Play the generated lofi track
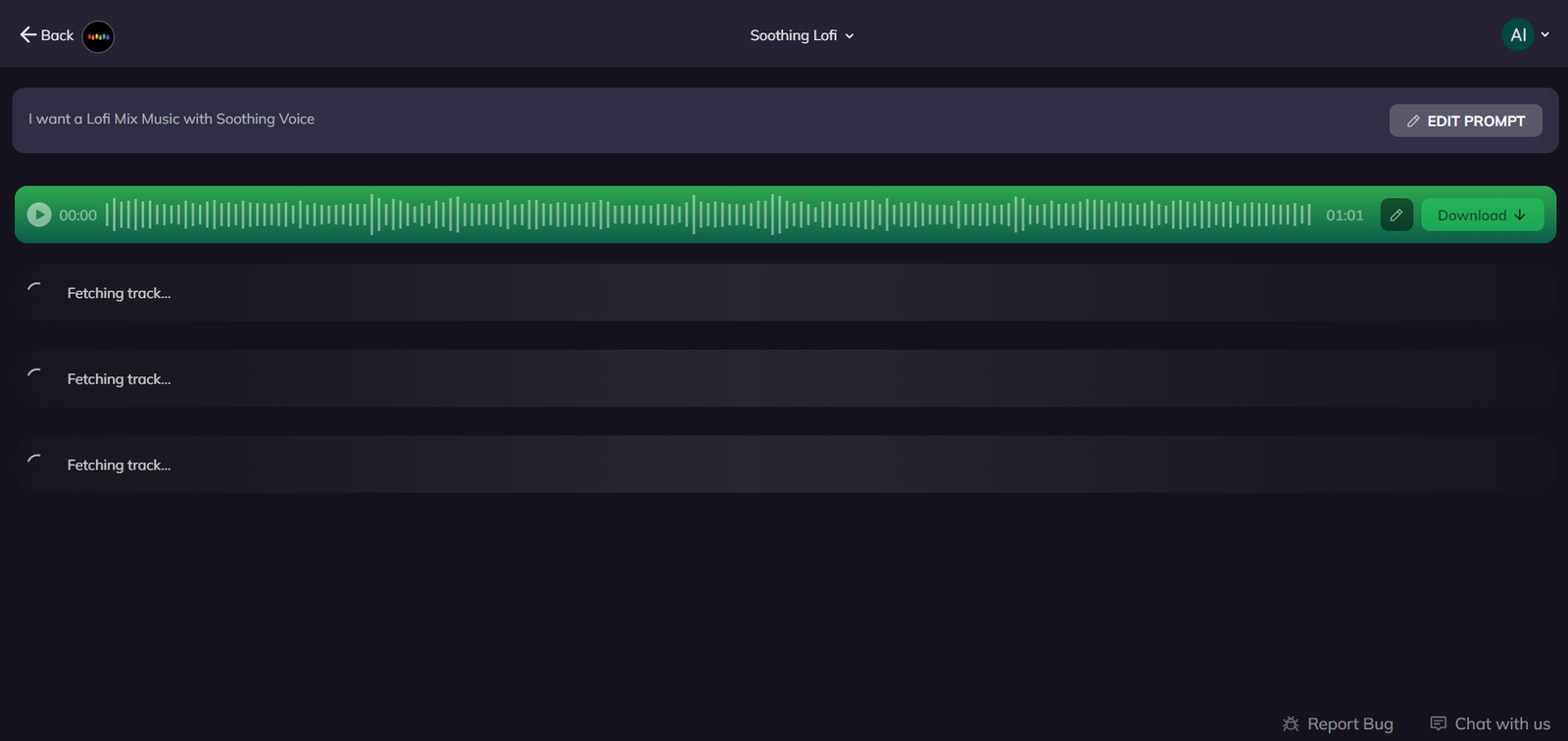Screen dimensions: 1568x741 pyautogui.click(x=39, y=215)
